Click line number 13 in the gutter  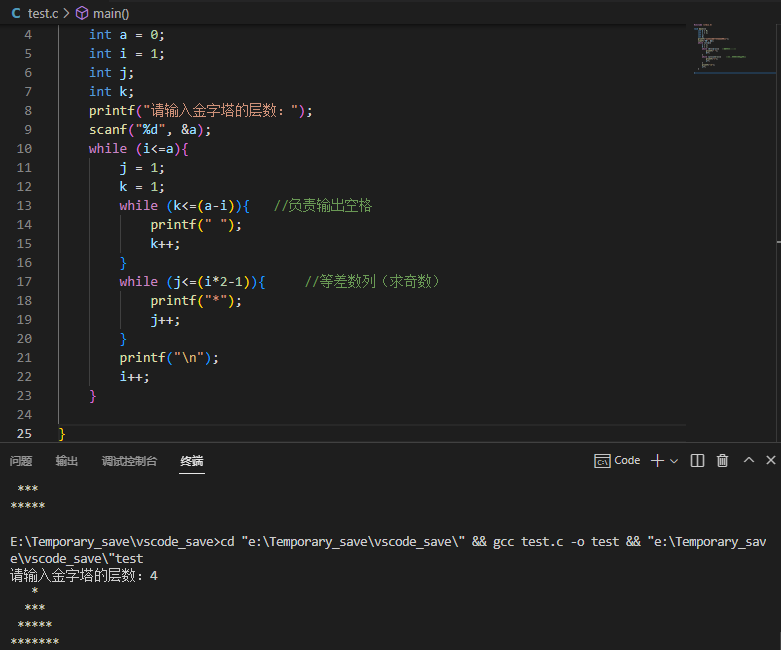tap(24, 205)
